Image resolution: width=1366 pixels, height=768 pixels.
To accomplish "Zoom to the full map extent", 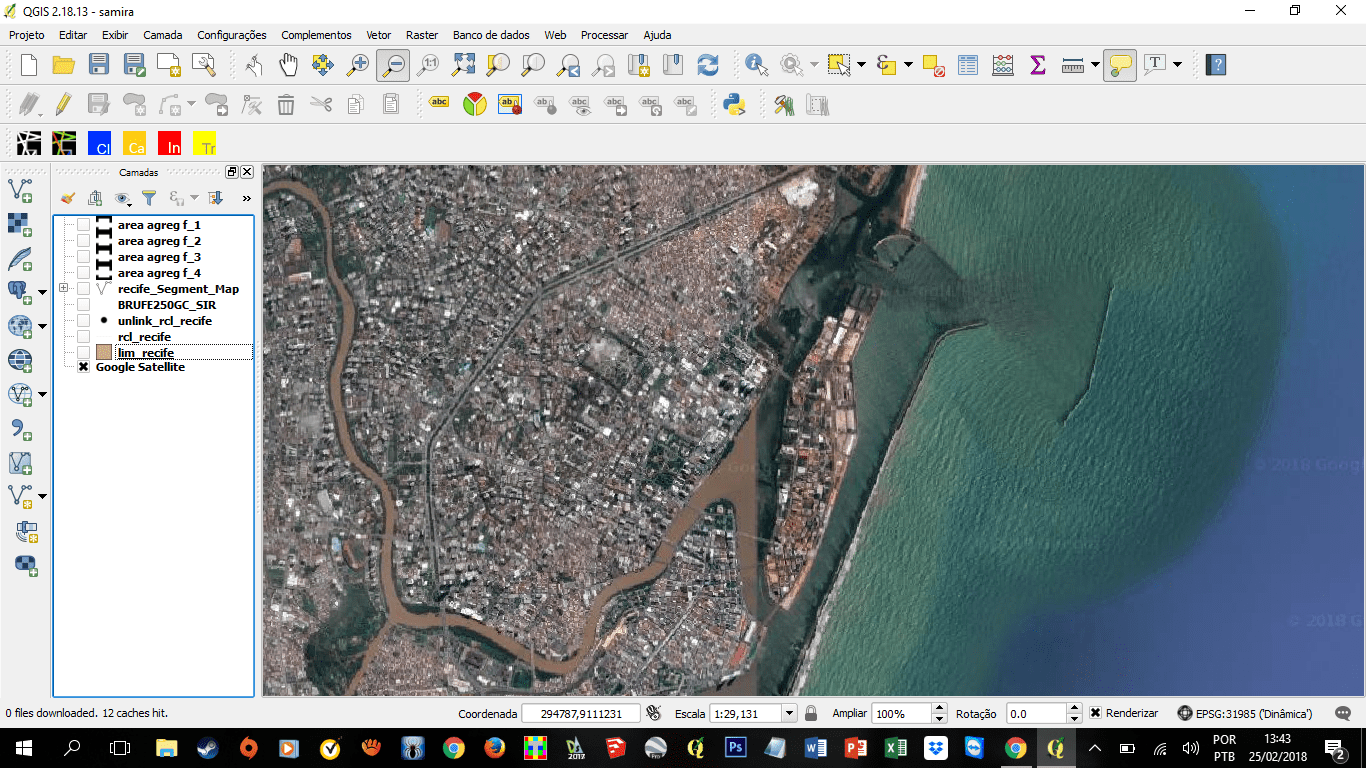I will pos(465,65).
